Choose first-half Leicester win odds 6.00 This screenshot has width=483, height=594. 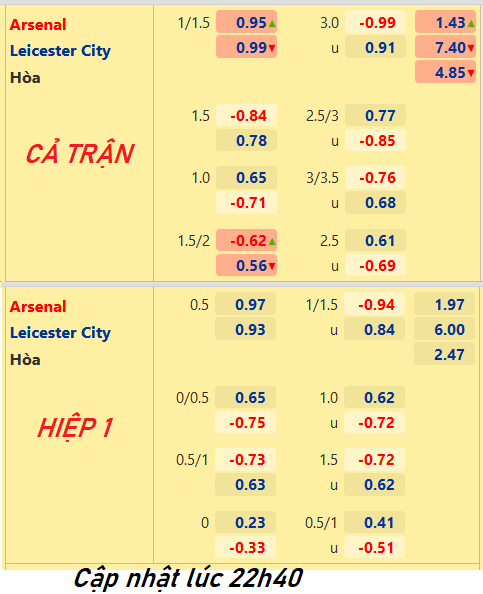click(444, 329)
